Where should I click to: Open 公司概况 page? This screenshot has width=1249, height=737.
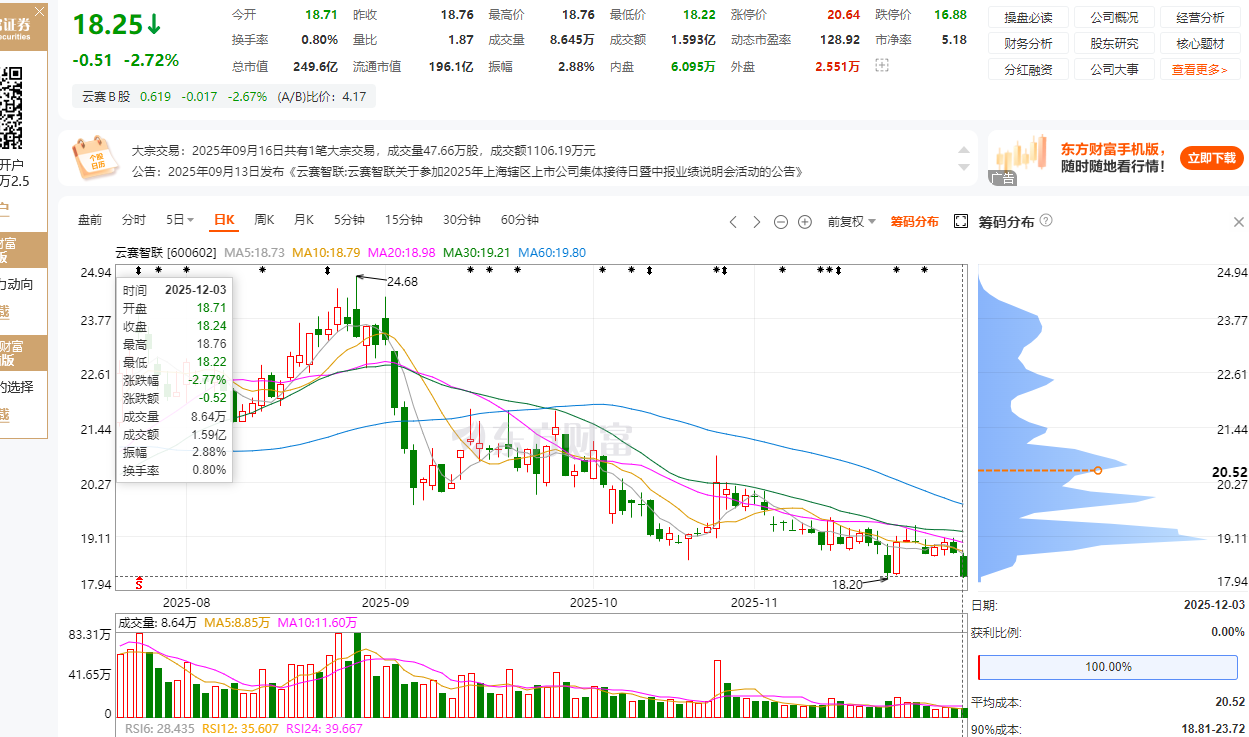1114,18
